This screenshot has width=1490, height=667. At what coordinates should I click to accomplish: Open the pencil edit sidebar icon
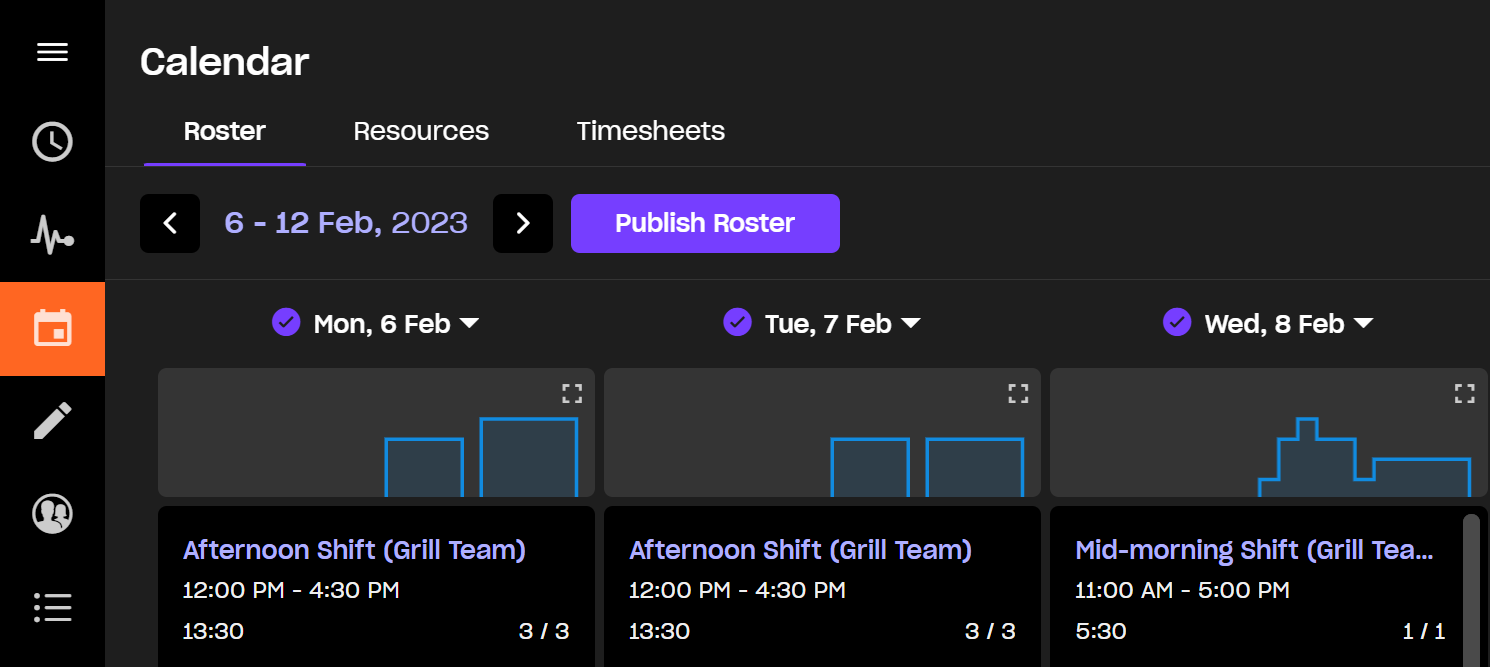pyautogui.click(x=52, y=421)
